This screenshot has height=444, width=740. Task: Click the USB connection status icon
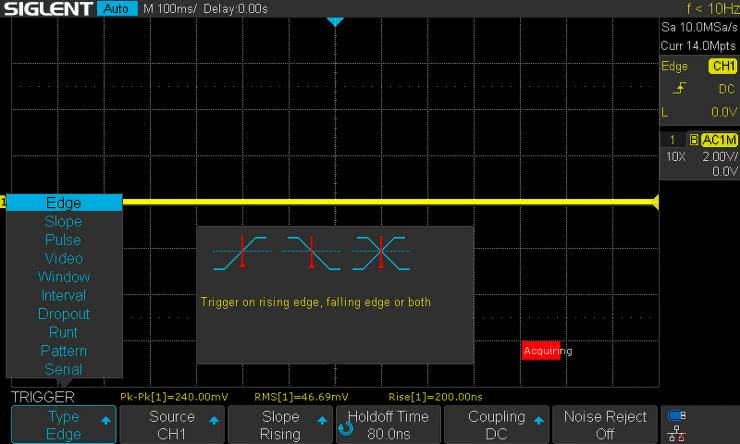click(677, 415)
